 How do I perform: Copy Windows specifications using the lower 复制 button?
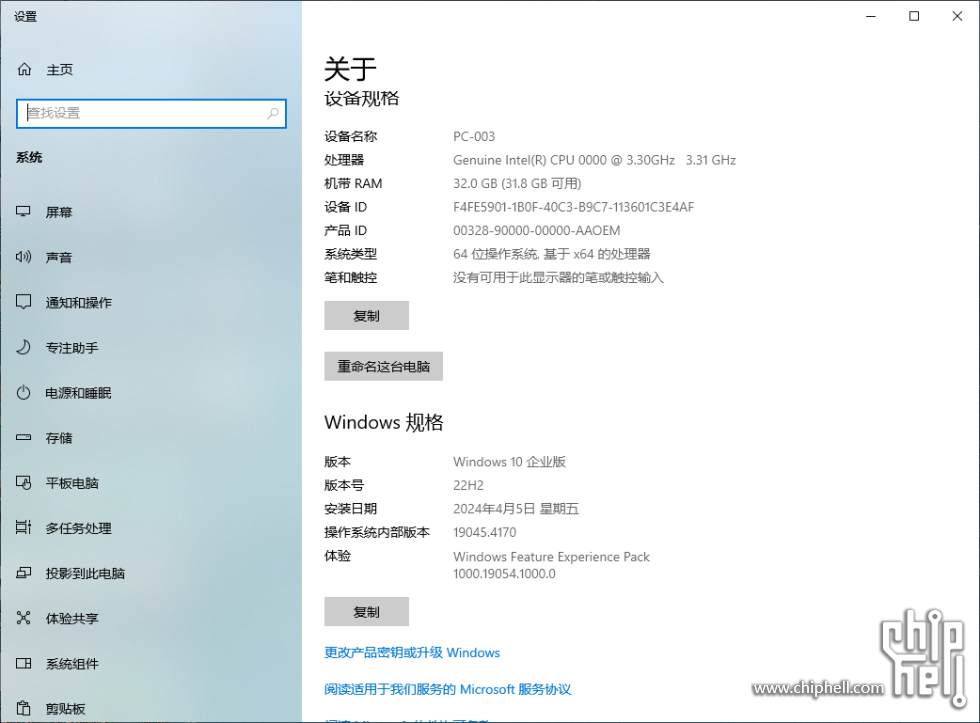366,611
